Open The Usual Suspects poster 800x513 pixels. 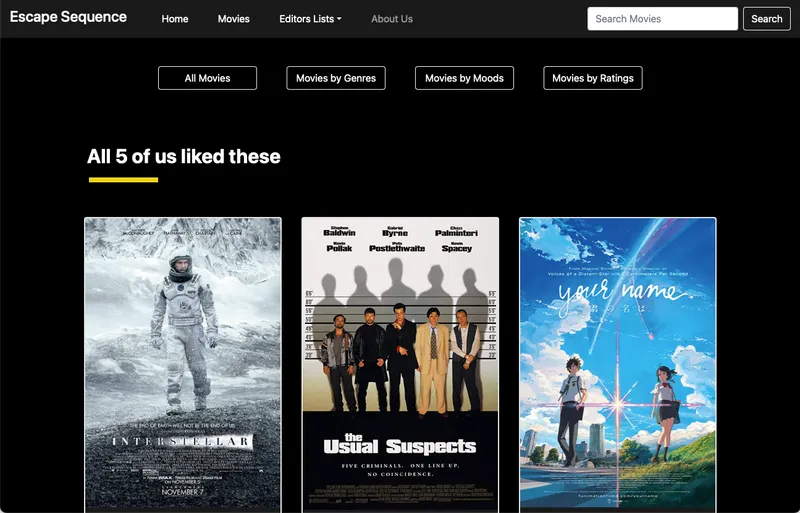400,365
